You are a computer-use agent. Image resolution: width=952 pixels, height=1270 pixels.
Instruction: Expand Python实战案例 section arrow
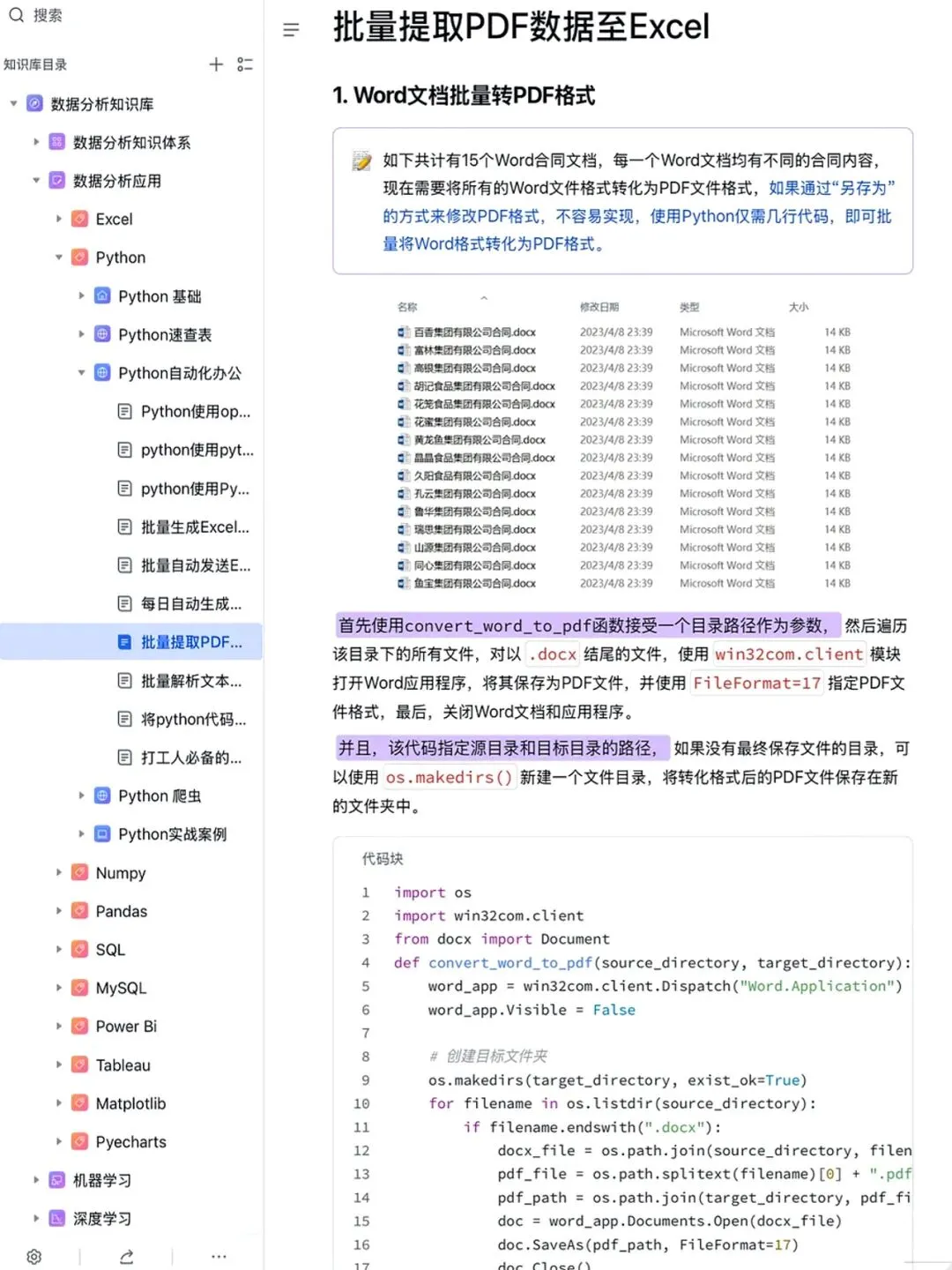tap(81, 833)
